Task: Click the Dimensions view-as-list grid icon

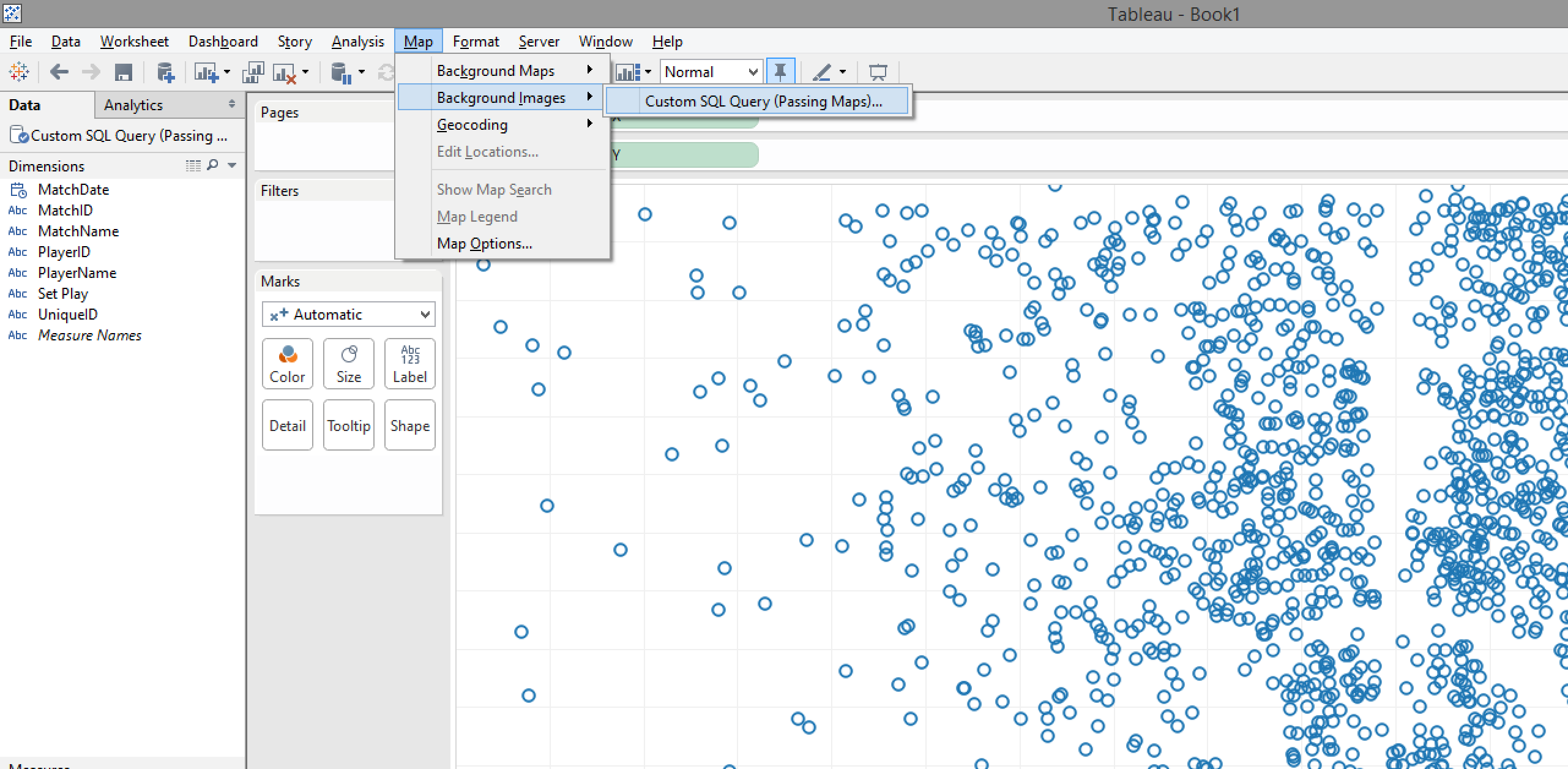Action: pos(193,165)
